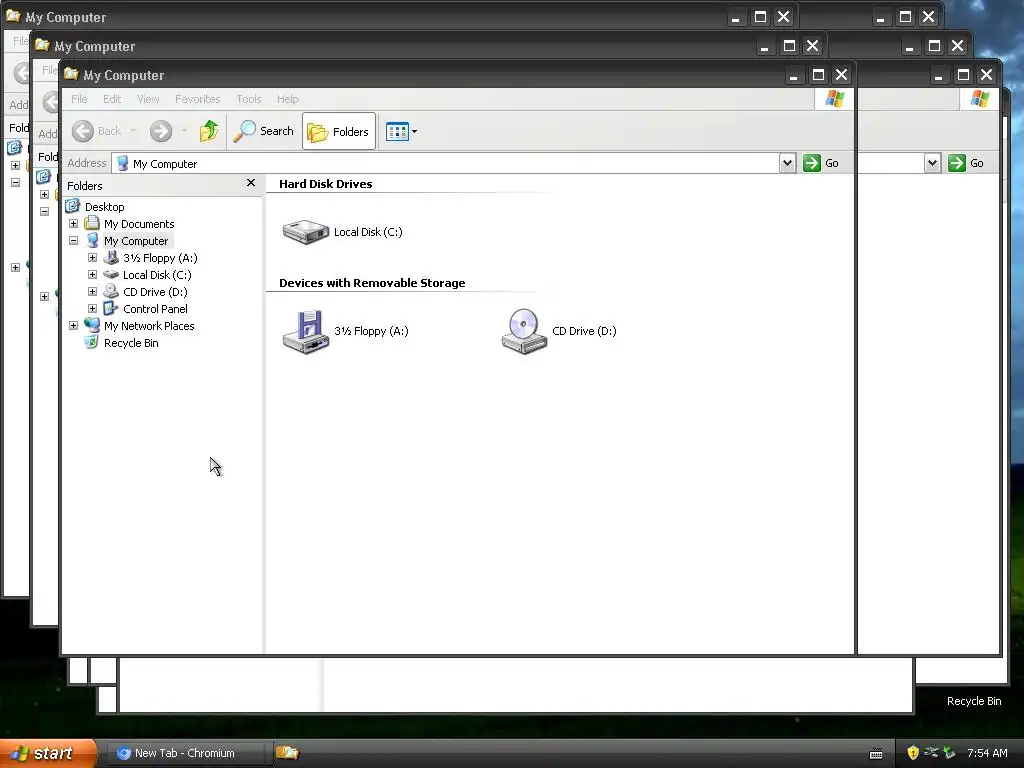Open the address bar dropdown of the front window
The width and height of the screenshot is (1024, 768).
tap(788, 163)
